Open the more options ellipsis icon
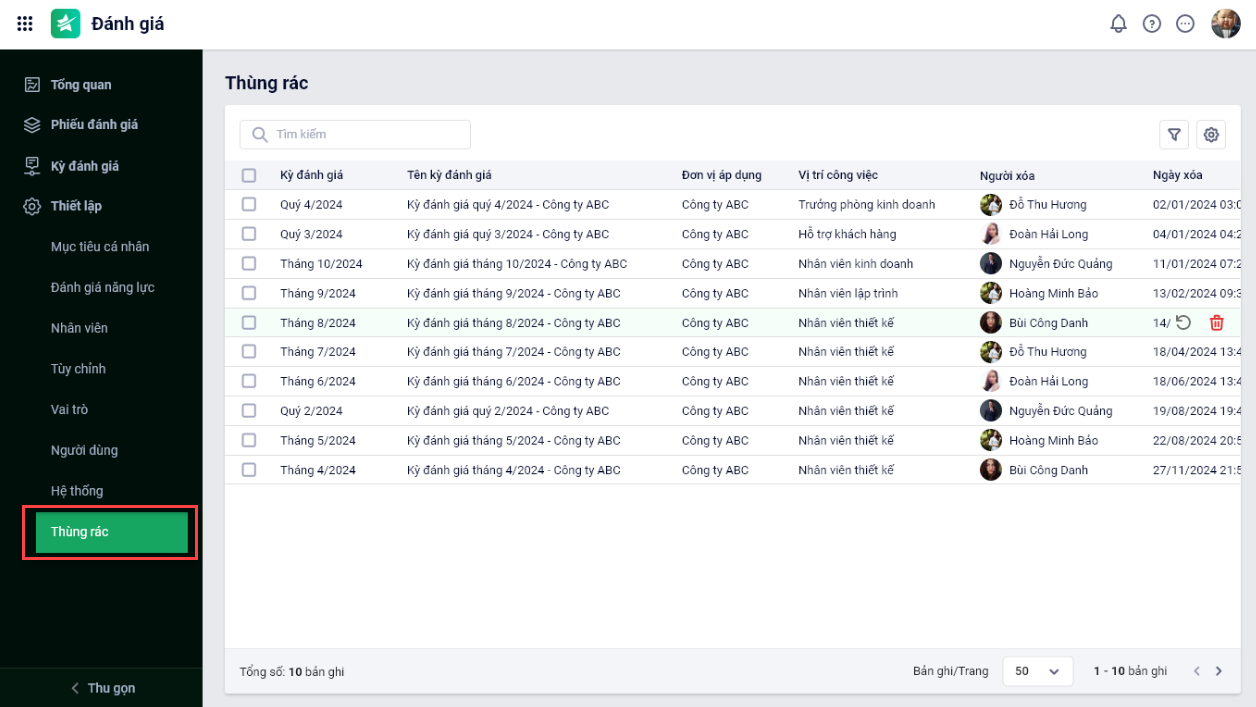Image resolution: width=1256 pixels, height=707 pixels. [x=1185, y=23]
